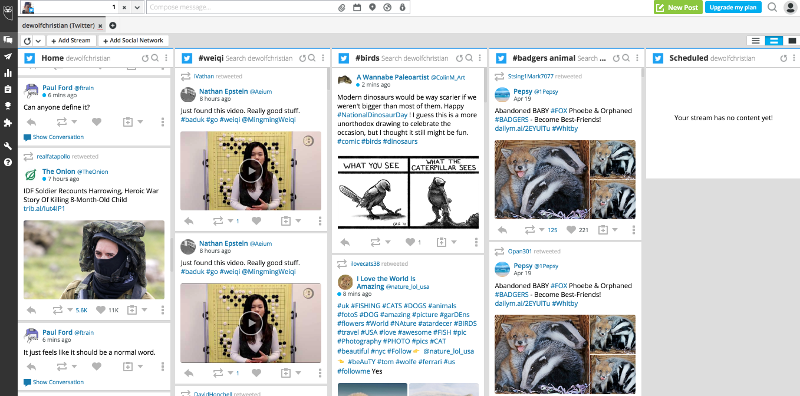Open Assignments clipboard icon in sidebar
This screenshot has height=396, width=800.
click(x=8, y=89)
